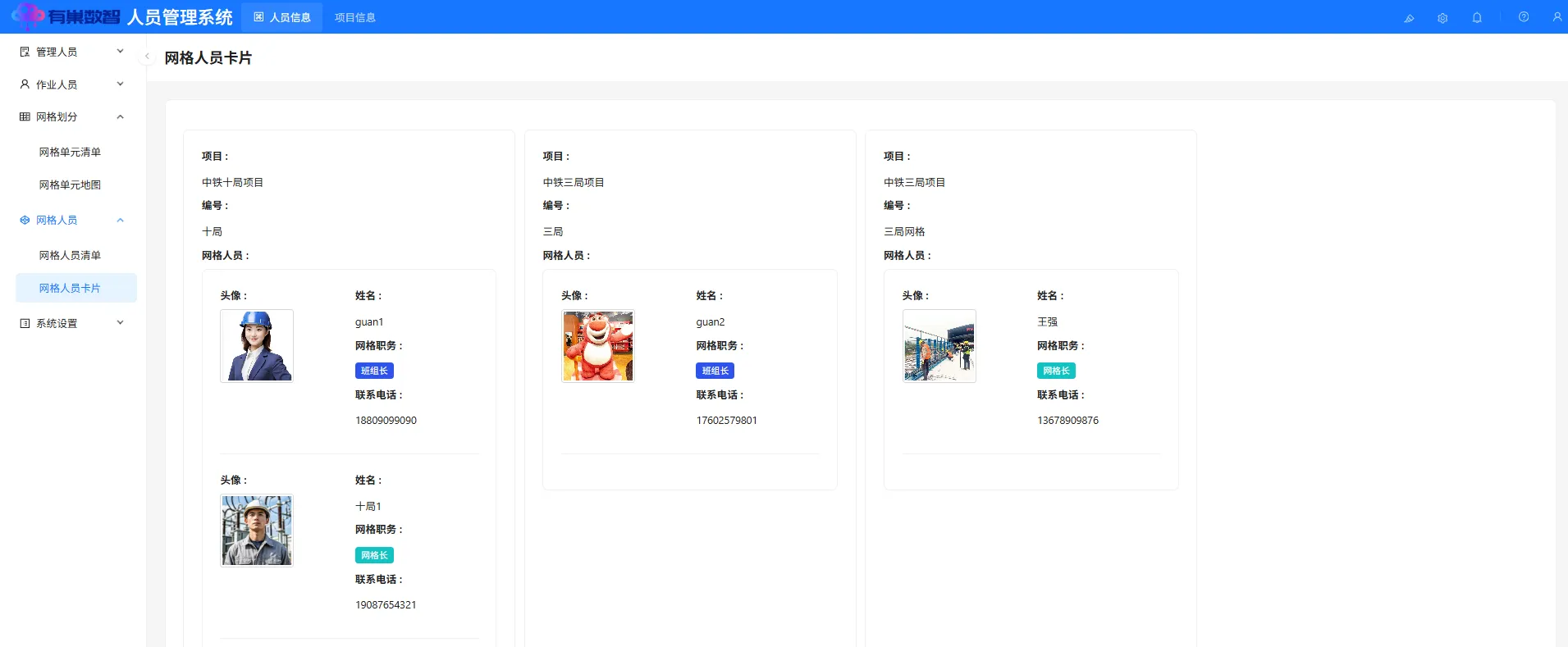The height and width of the screenshot is (647, 1568).
Task: Click the 管理人员 sidebar icon
Action: [25, 52]
